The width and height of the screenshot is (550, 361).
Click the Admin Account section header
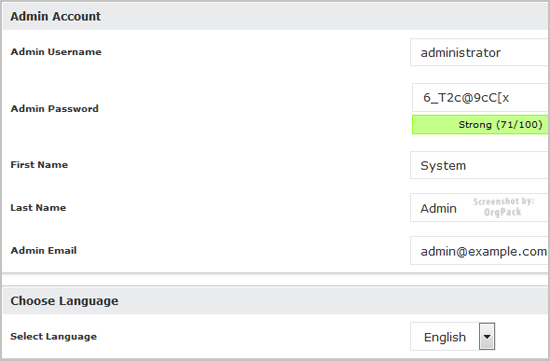coord(276,16)
